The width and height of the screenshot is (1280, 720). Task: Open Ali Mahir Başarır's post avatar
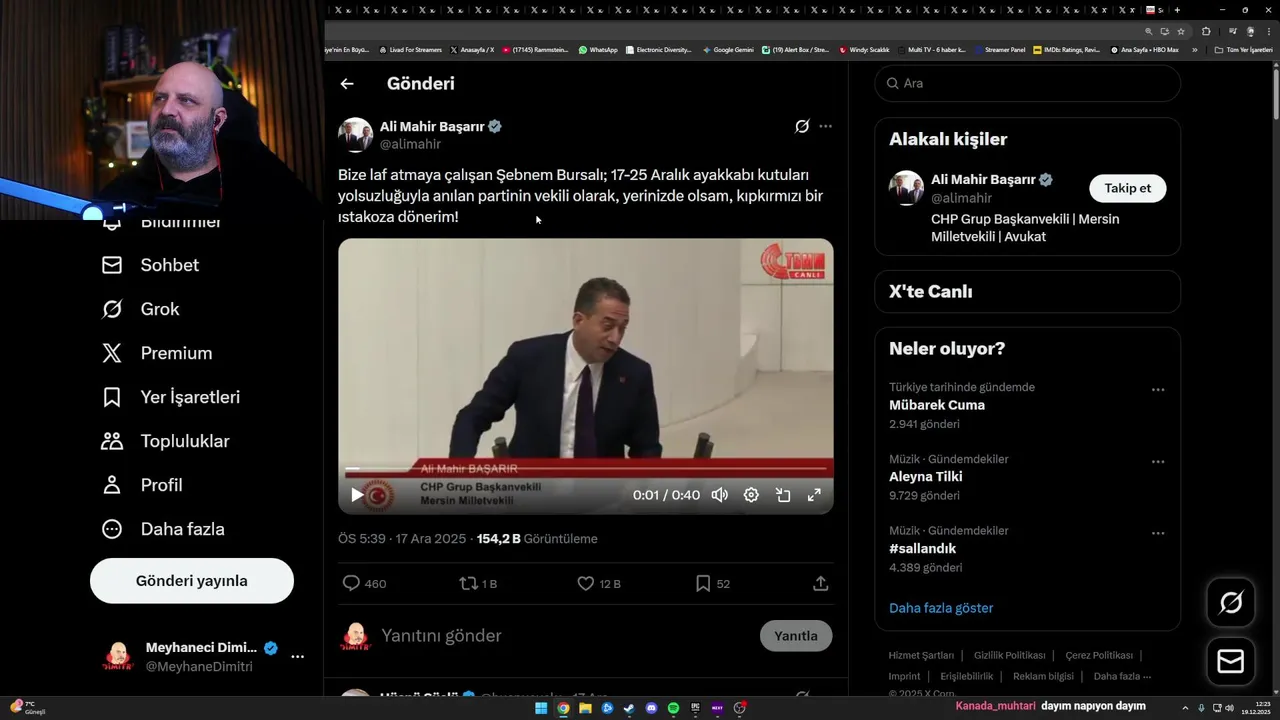click(x=355, y=135)
